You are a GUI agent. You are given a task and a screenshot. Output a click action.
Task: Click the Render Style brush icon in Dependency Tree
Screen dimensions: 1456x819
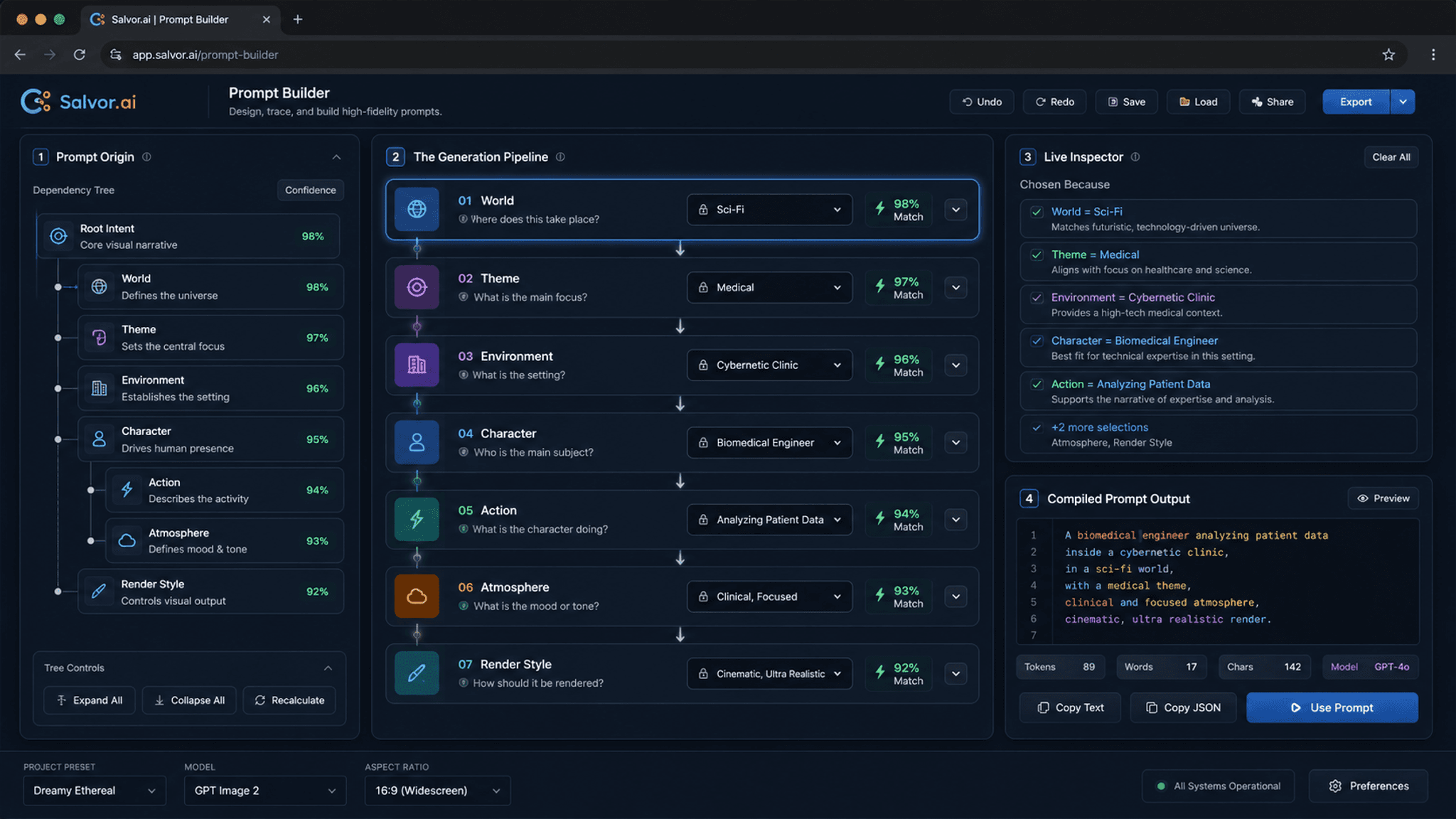point(99,591)
